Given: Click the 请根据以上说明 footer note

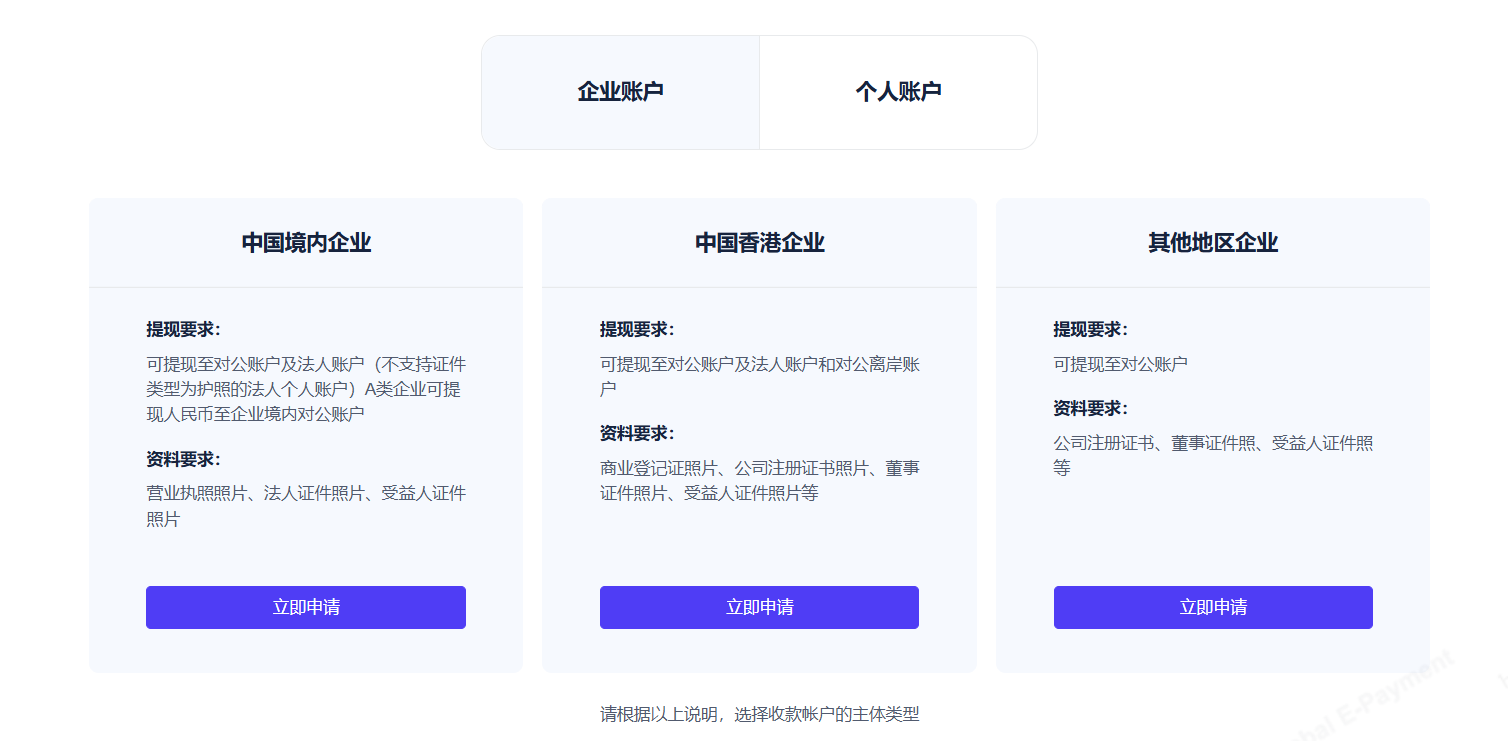Looking at the screenshot, I should point(759,714).
